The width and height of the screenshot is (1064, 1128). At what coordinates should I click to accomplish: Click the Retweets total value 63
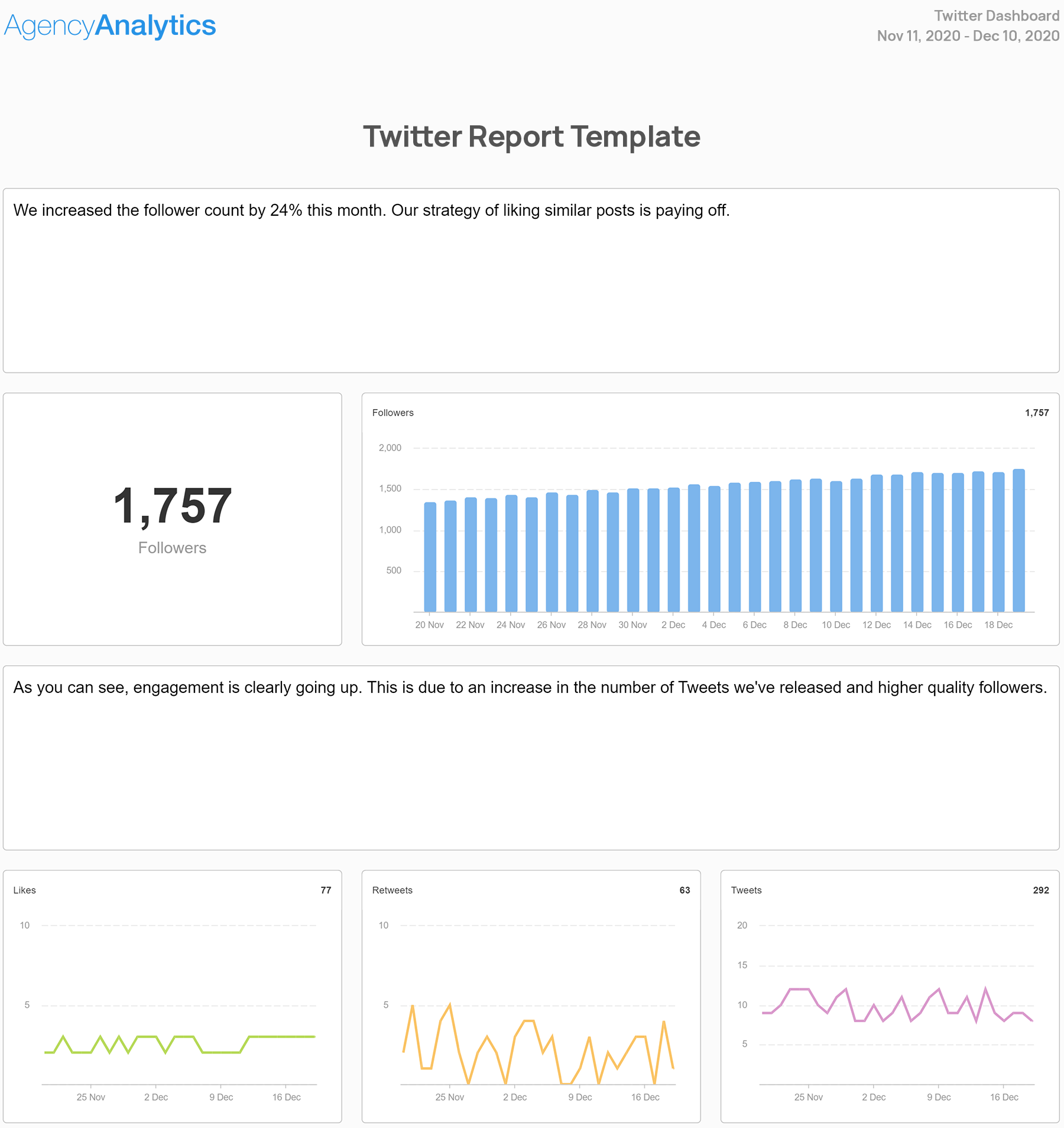pos(685,890)
